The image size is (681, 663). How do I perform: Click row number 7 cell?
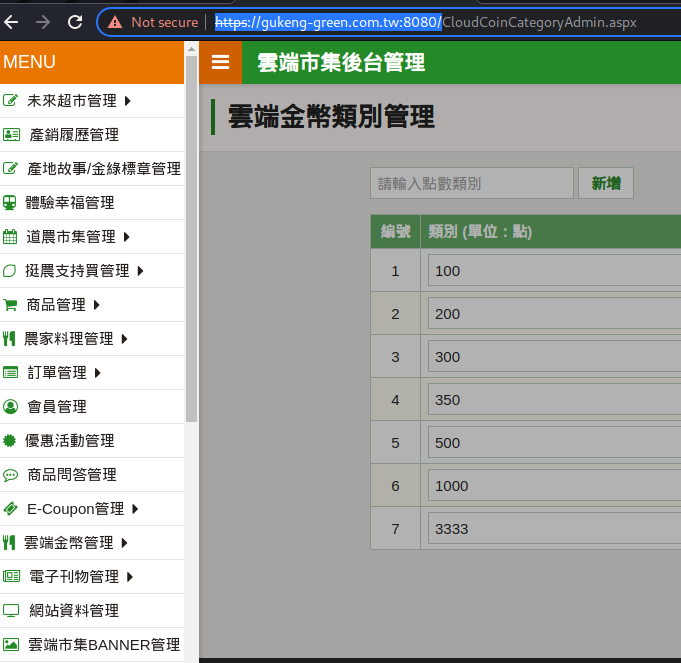point(395,528)
